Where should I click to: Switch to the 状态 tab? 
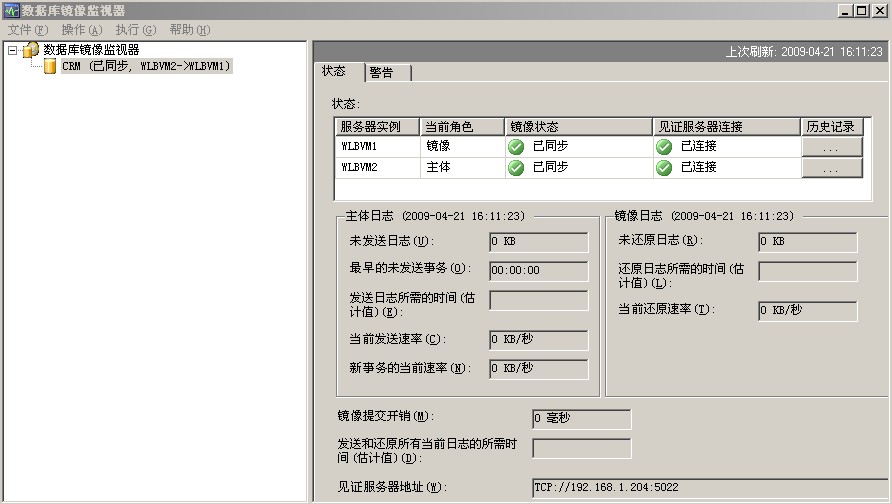[x=334, y=71]
